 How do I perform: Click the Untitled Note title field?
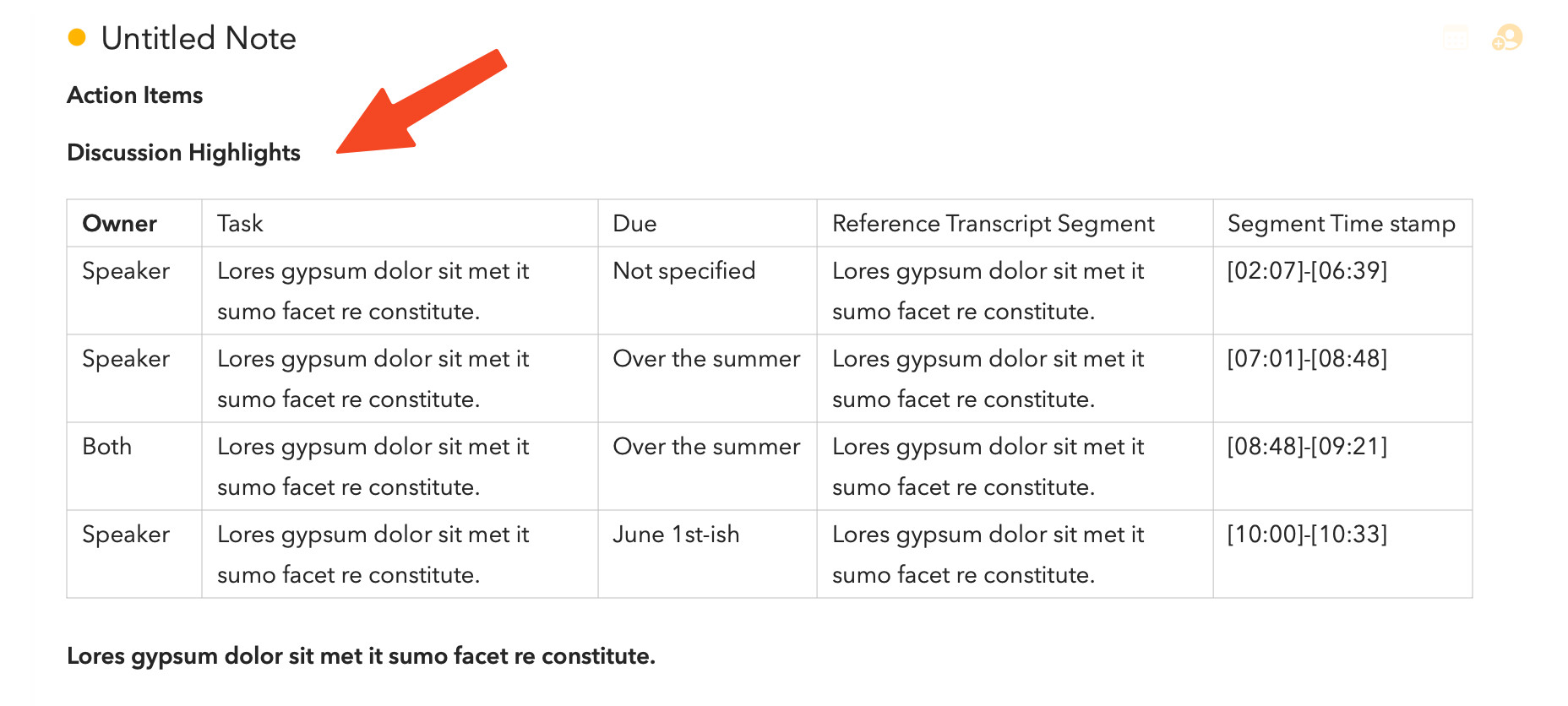pyautogui.click(x=199, y=39)
